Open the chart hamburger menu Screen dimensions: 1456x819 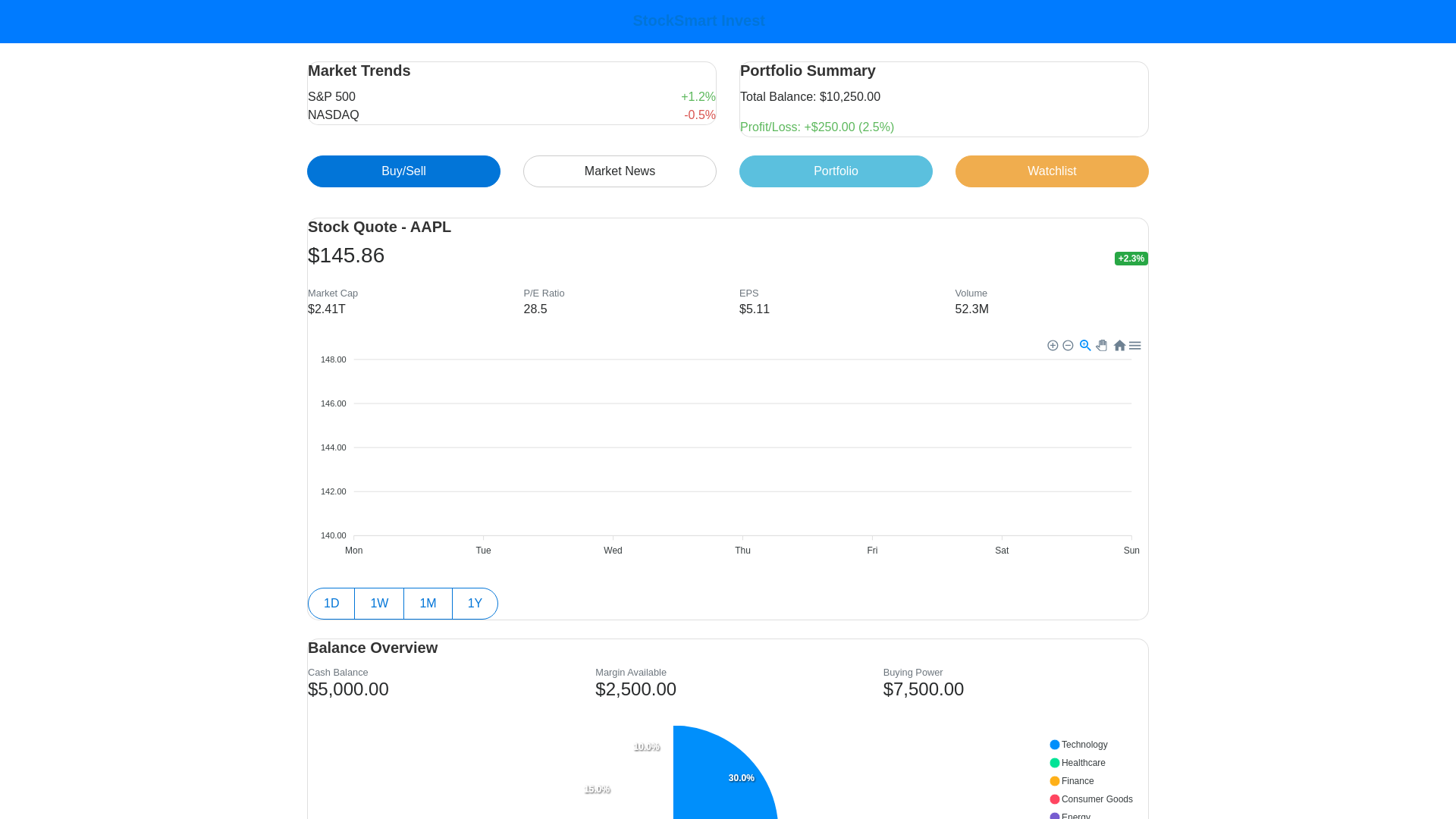coord(1135,346)
